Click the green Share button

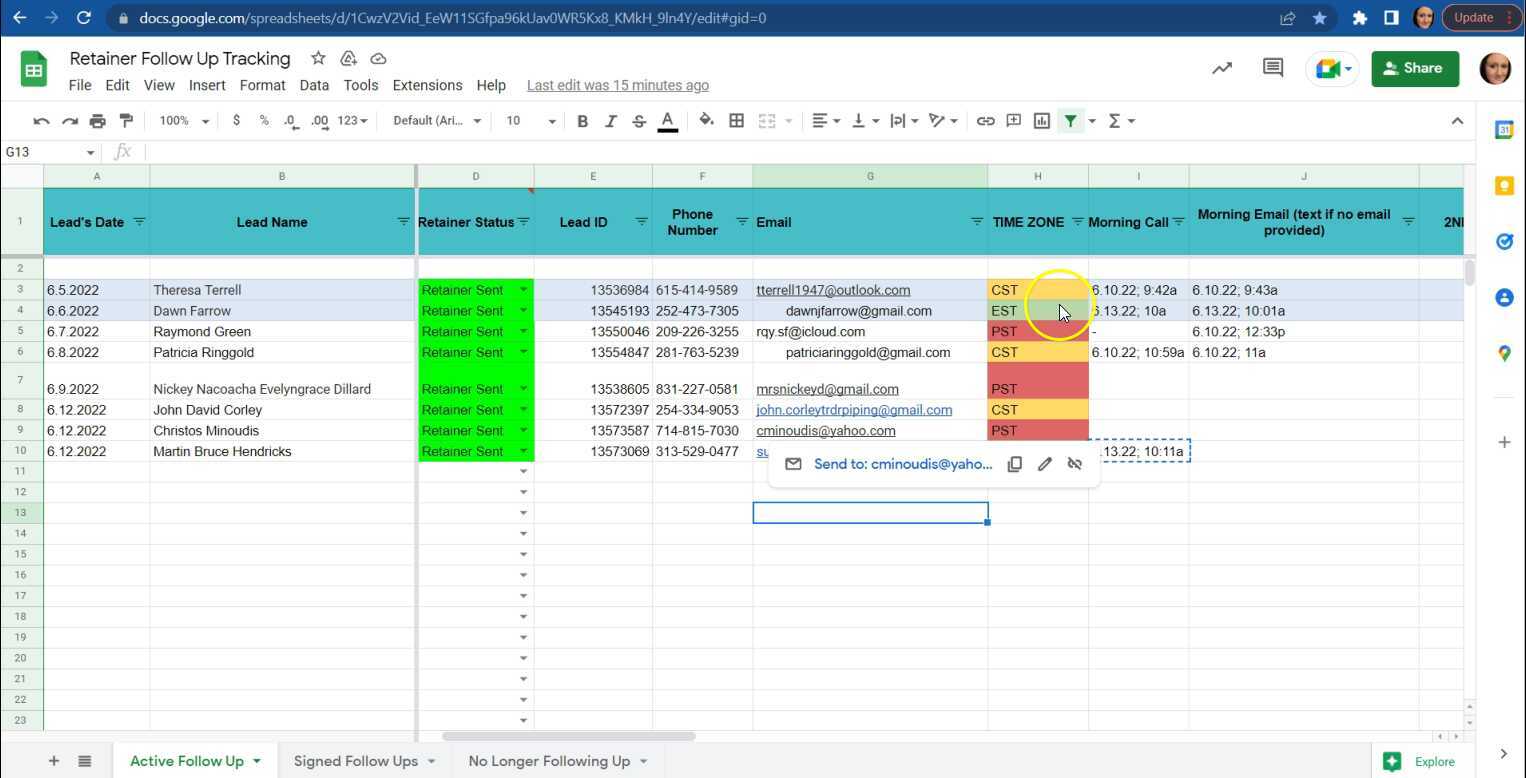(x=1414, y=68)
